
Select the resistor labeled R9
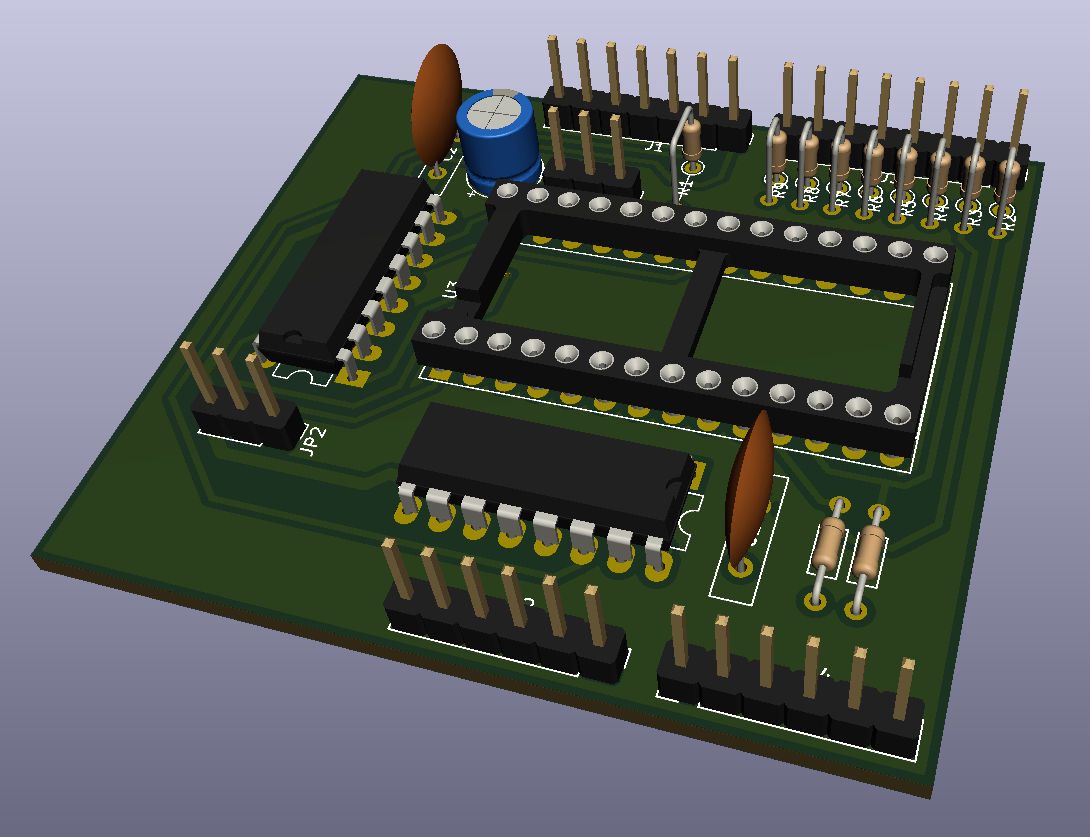775,160
